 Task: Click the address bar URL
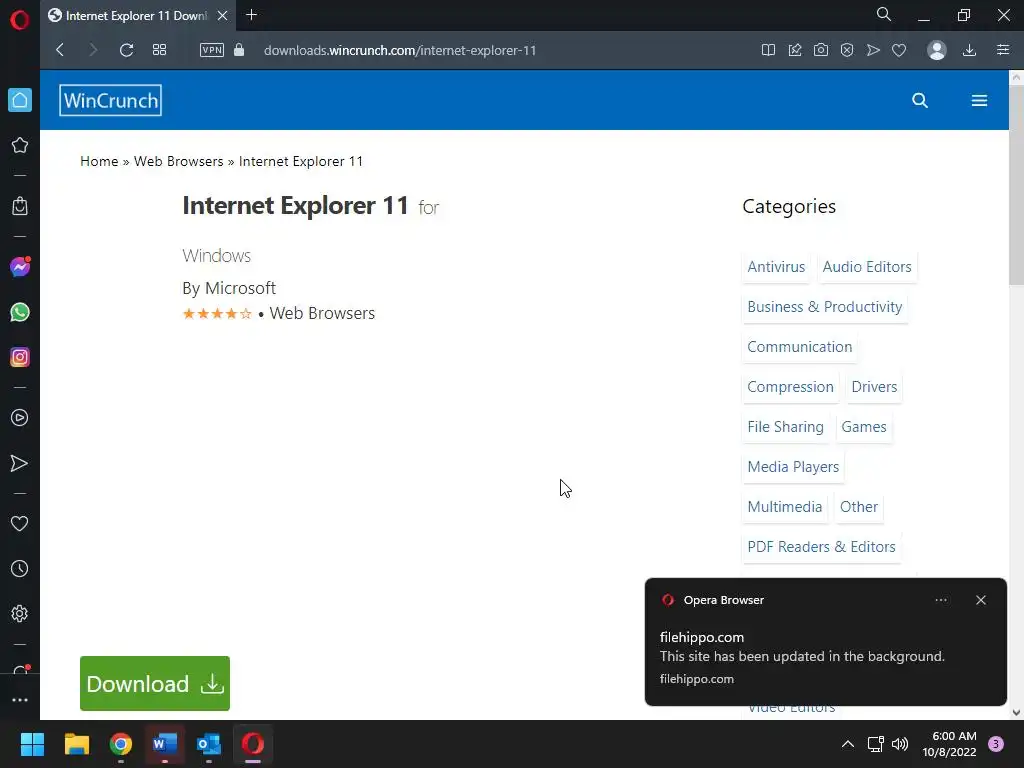point(400,50)
